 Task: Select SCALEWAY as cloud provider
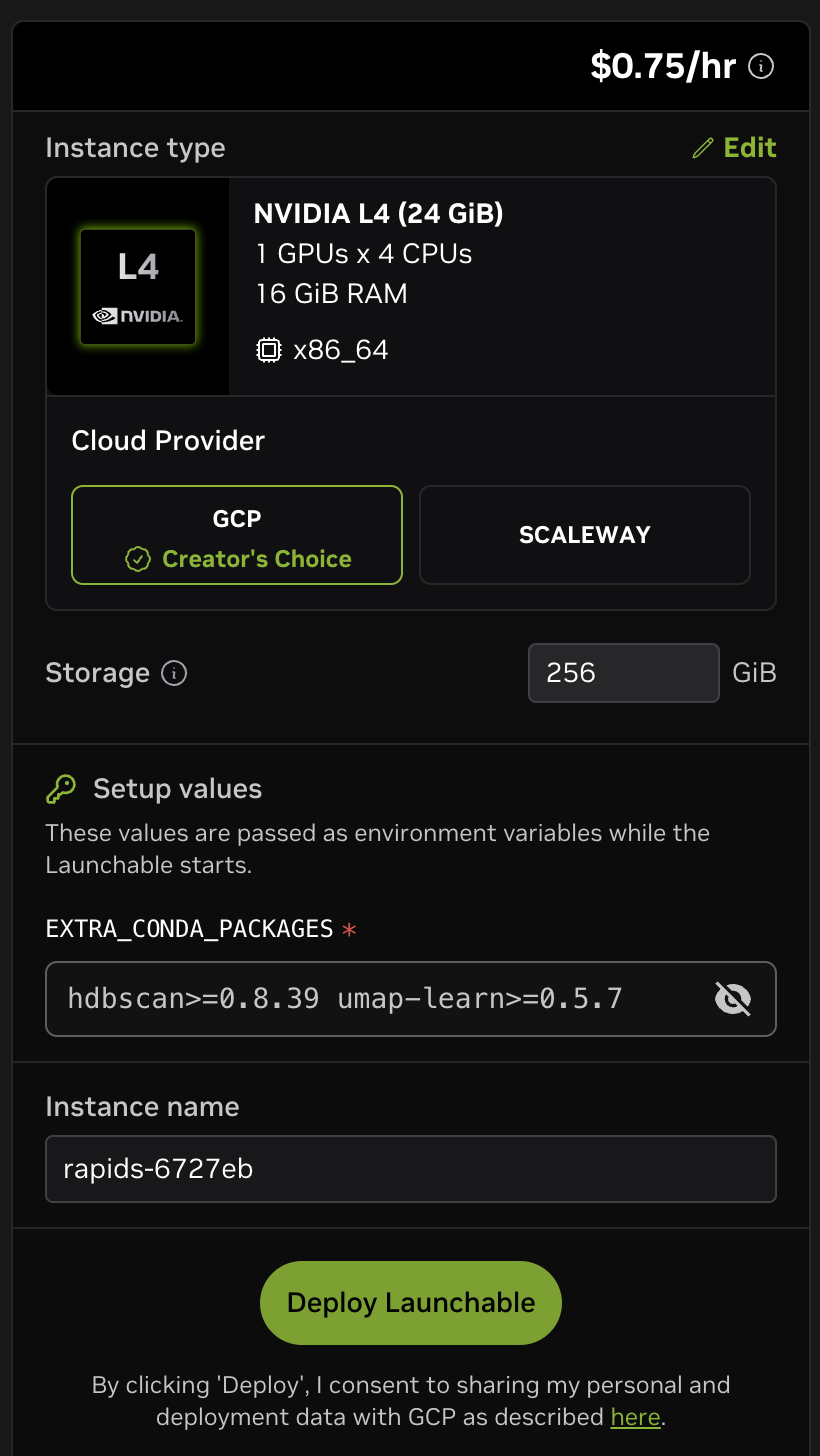tap(585, 535)
